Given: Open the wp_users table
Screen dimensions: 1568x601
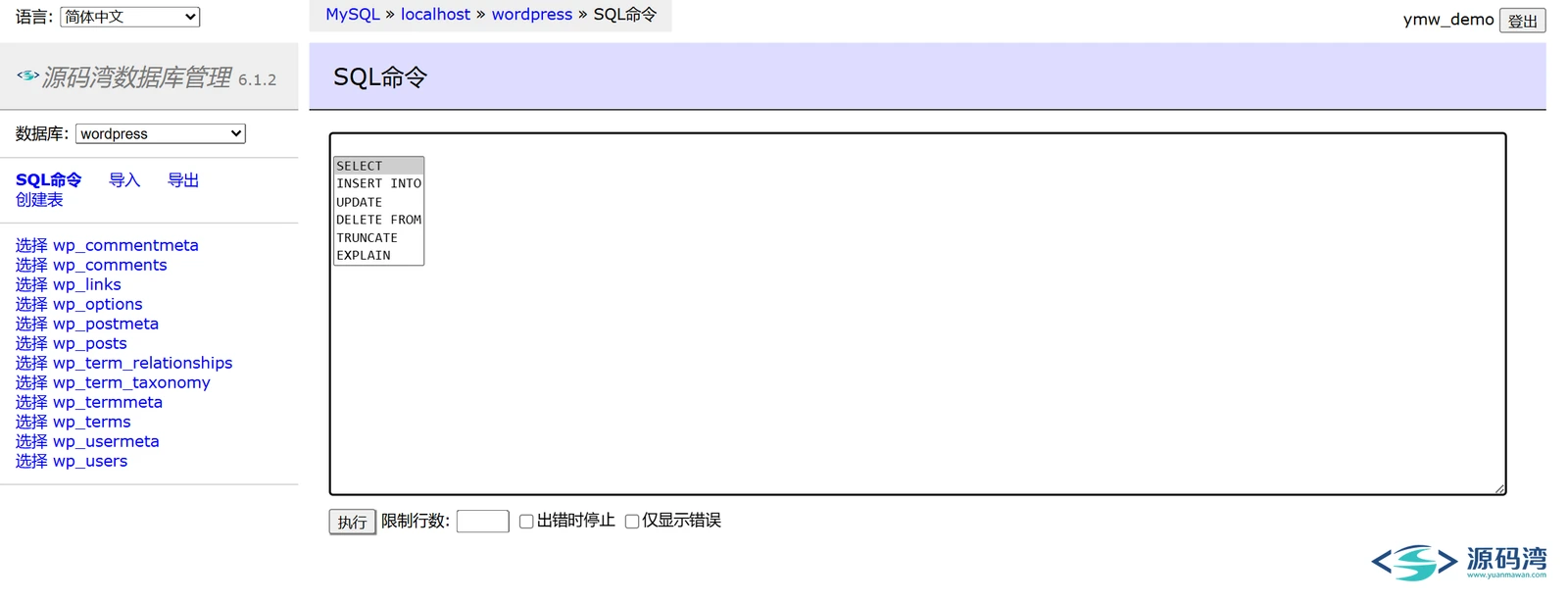Looking at the screenshot, I should point(90,461).
